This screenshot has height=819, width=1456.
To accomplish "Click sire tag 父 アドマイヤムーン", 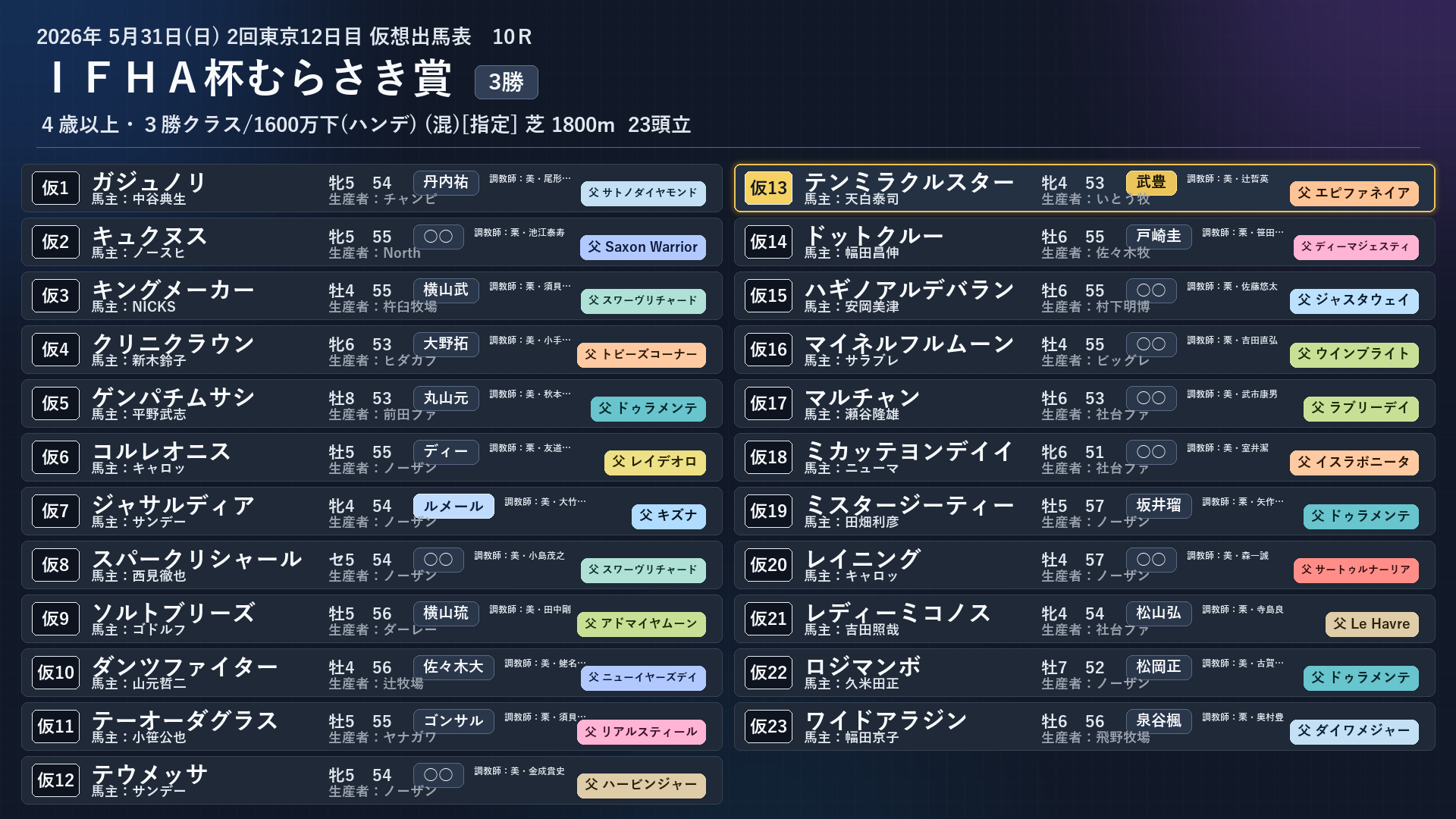I will tap(642, 624).
